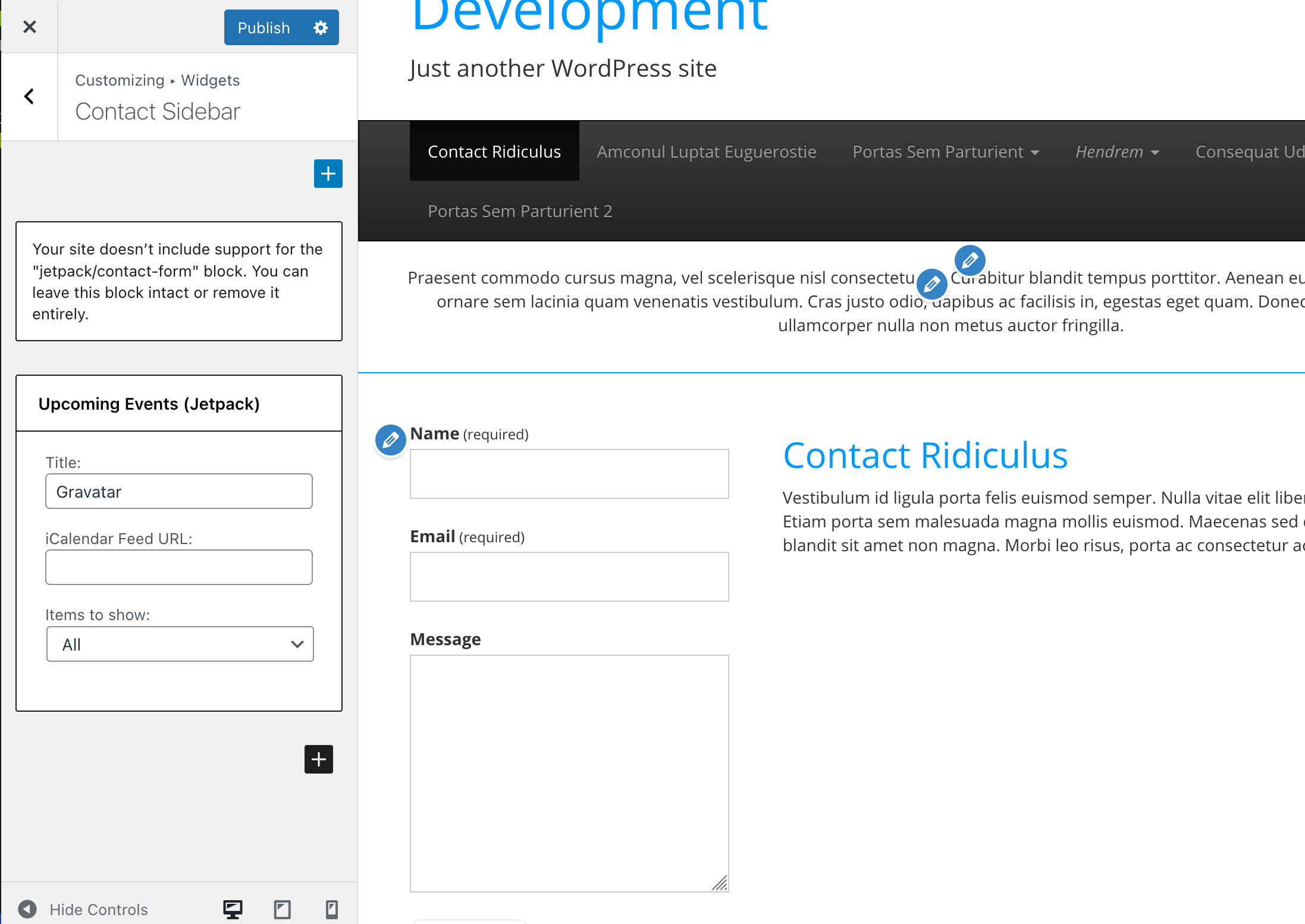Expand the Portas Sem Parturient submenu
Image resolution: width=1305 pixels, height=924 pixels.
(x=1036, y=152)
